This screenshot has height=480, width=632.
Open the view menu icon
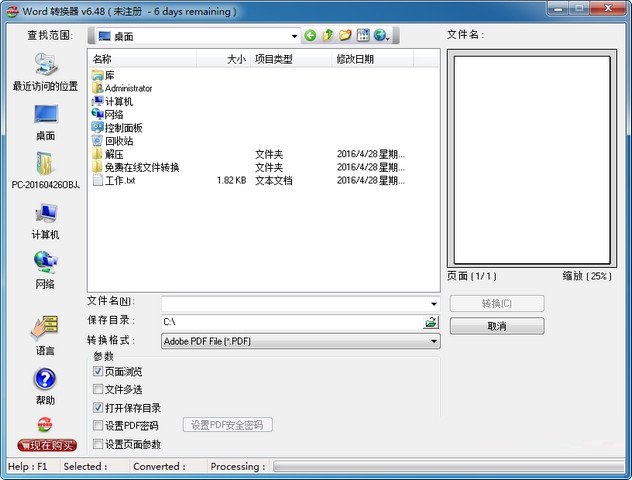coord(363,36)
